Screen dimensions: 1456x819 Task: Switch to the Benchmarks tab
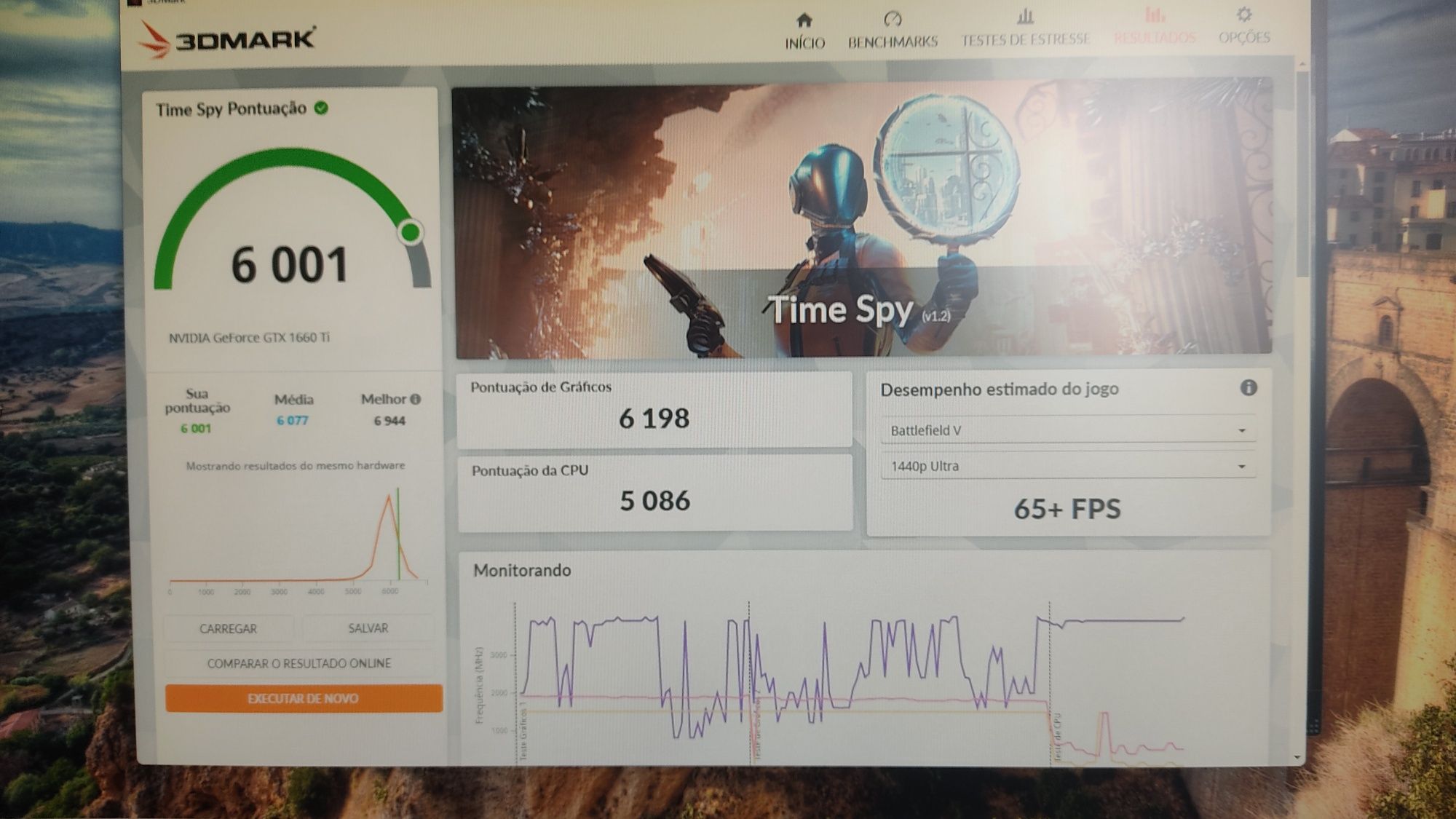pyautogui.click(x=893, y=31)
